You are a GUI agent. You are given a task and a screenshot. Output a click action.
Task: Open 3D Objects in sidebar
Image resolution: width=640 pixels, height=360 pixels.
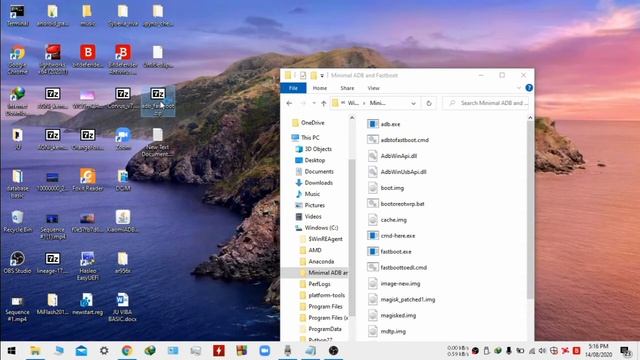pos(313,149)
